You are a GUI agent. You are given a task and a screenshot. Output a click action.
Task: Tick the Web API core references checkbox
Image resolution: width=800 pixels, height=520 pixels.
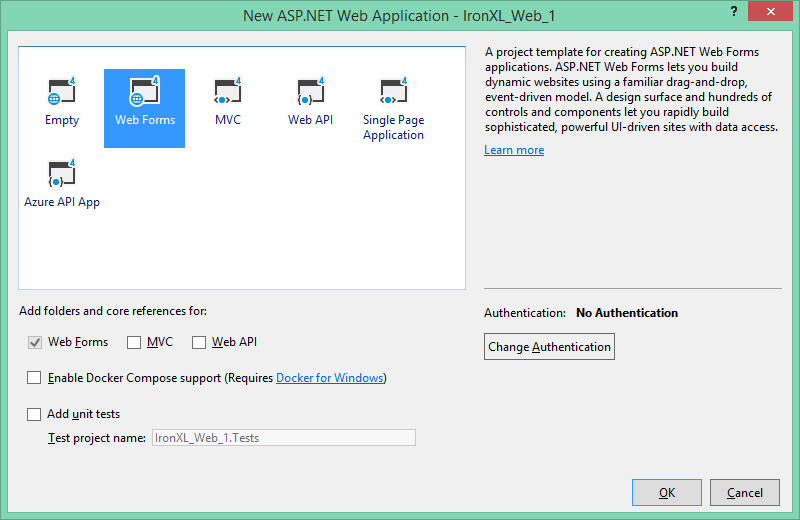(199, 343)
